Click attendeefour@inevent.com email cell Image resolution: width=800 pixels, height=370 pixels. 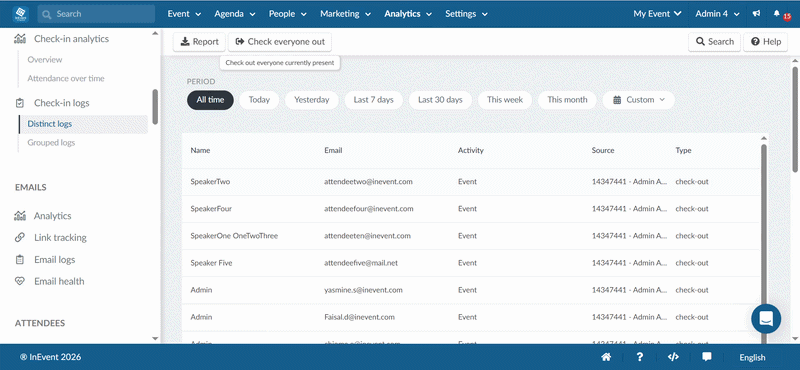click(369, 209)
